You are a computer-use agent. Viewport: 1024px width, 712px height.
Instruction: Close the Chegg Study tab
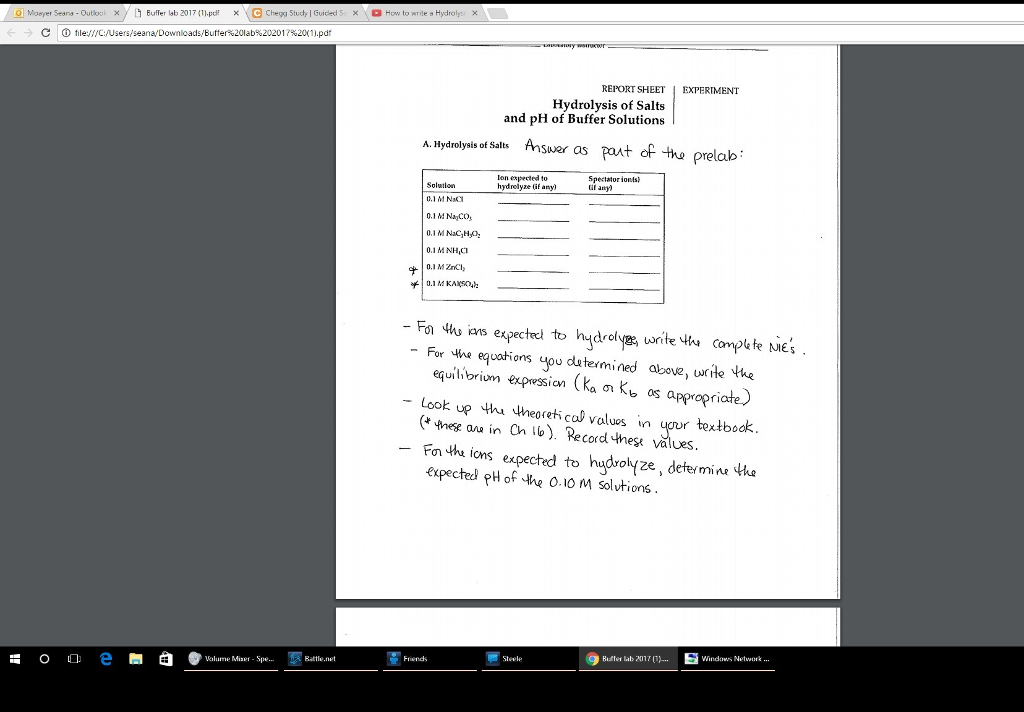pyautogui.click(x=355, y=12)
